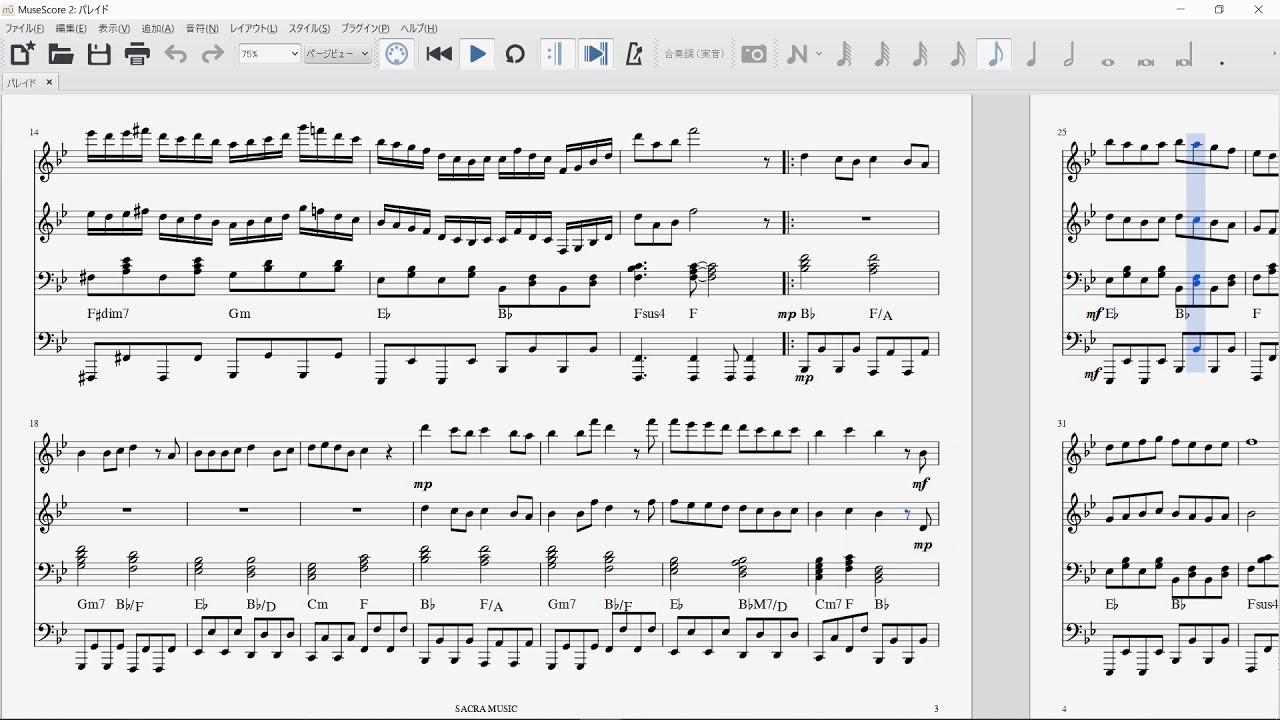Toggle the metronome
The image size is (1280, 720).
click(633, 54)
